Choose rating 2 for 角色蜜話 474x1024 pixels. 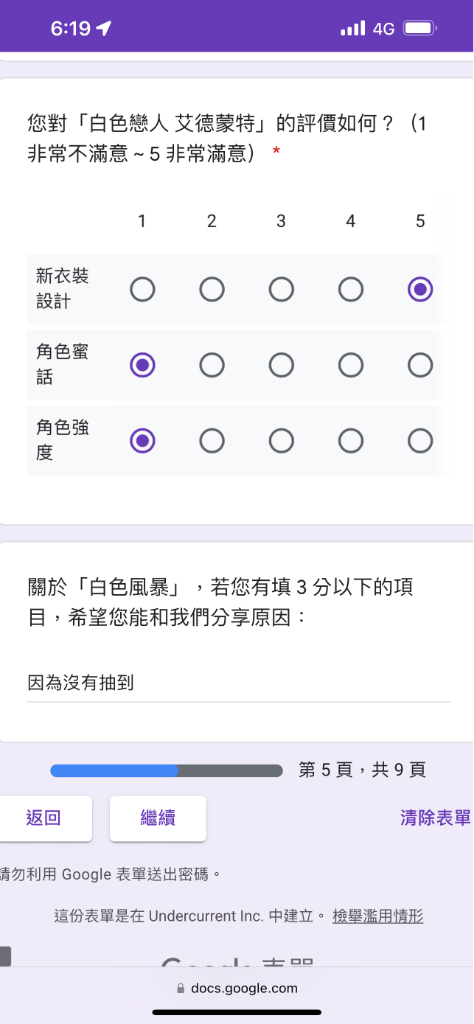pyautogui.click(x=212, y=366)
